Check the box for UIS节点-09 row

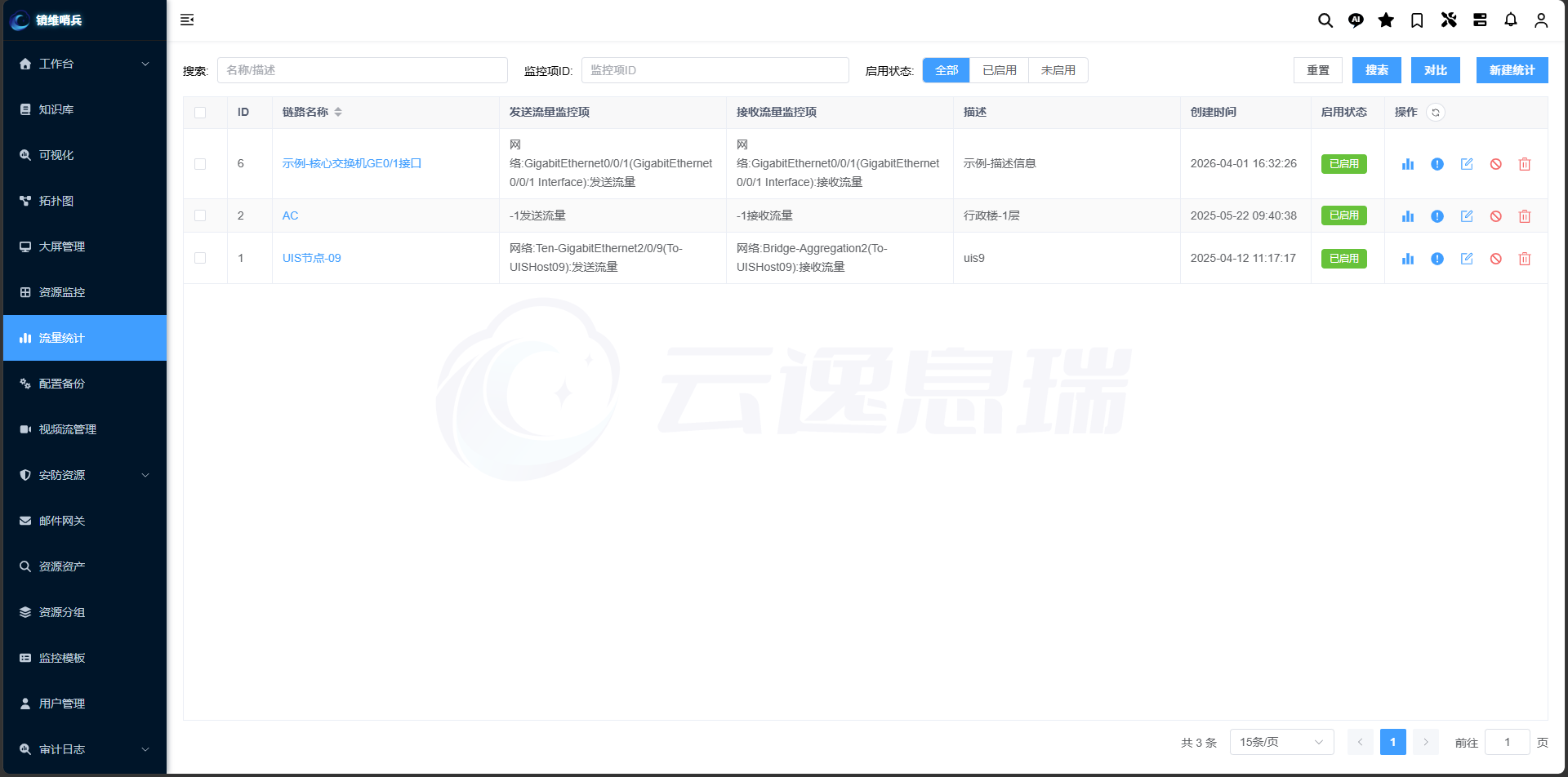click(200, 258)
